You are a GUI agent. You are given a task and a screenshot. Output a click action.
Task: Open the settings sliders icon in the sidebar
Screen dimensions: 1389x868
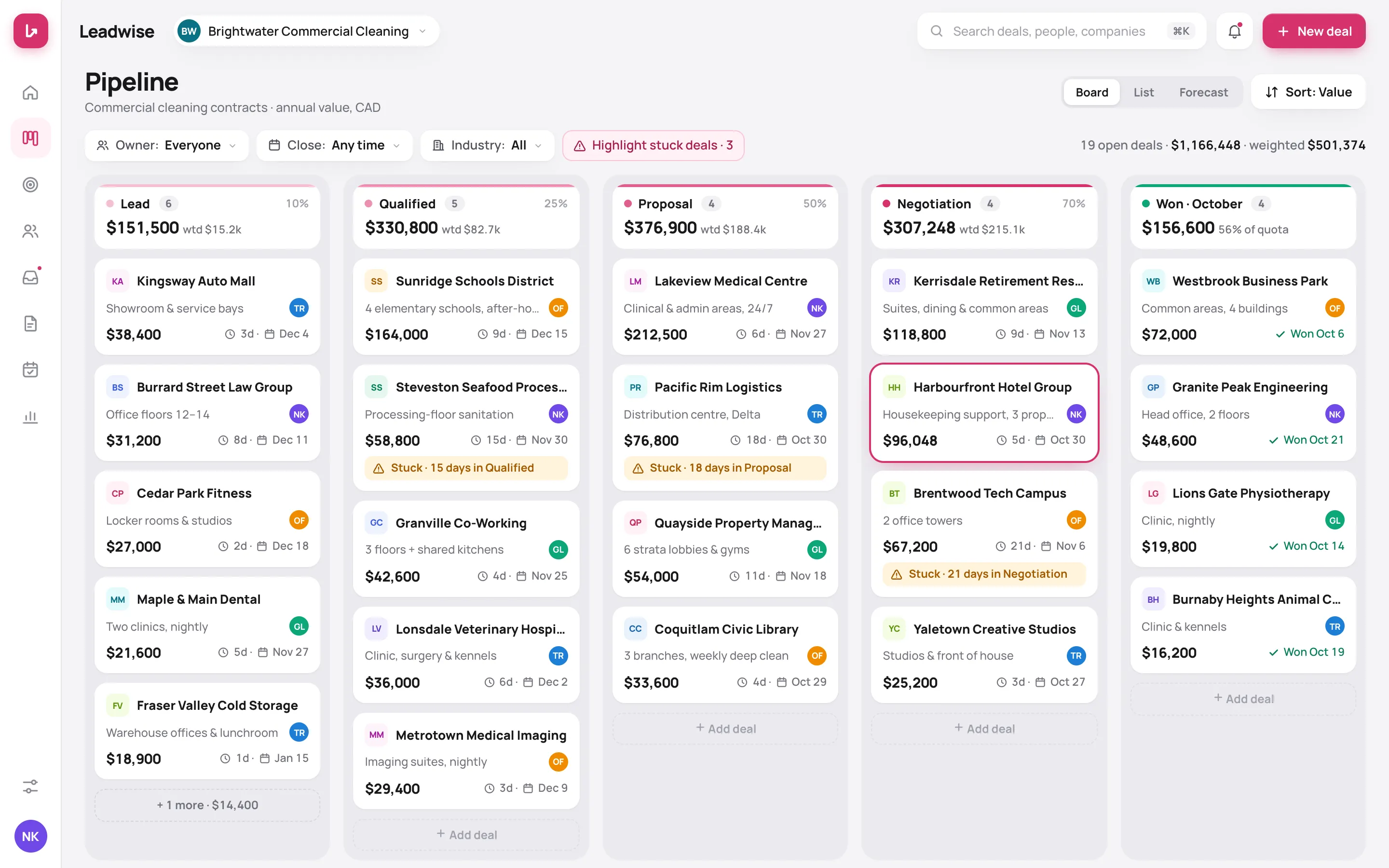pyautogui.click(x=30, y=786)
